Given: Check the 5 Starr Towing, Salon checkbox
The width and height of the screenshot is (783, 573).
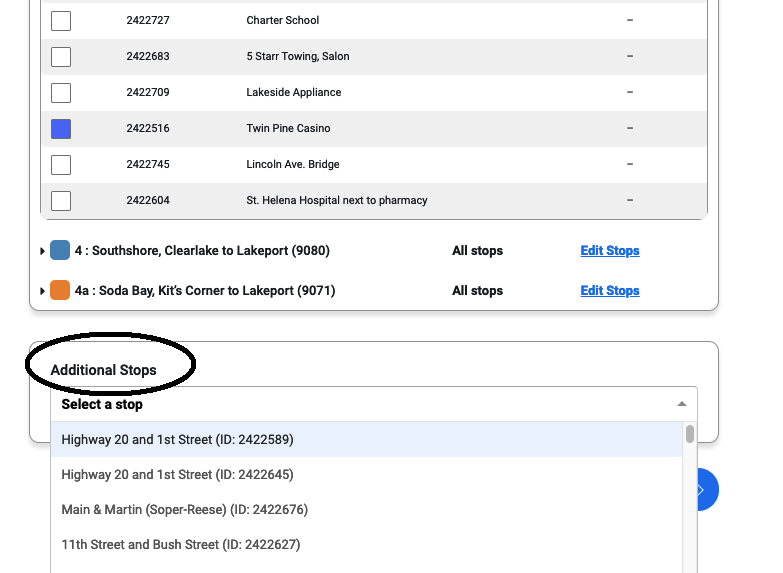Looking at the screenshot, I should tap(61, 57).
